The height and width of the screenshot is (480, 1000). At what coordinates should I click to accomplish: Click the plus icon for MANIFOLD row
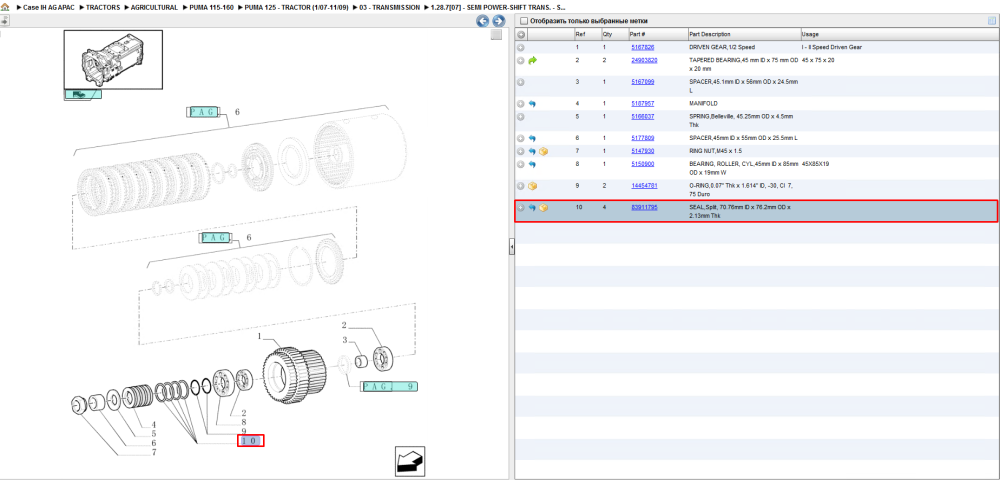[521, 103]
